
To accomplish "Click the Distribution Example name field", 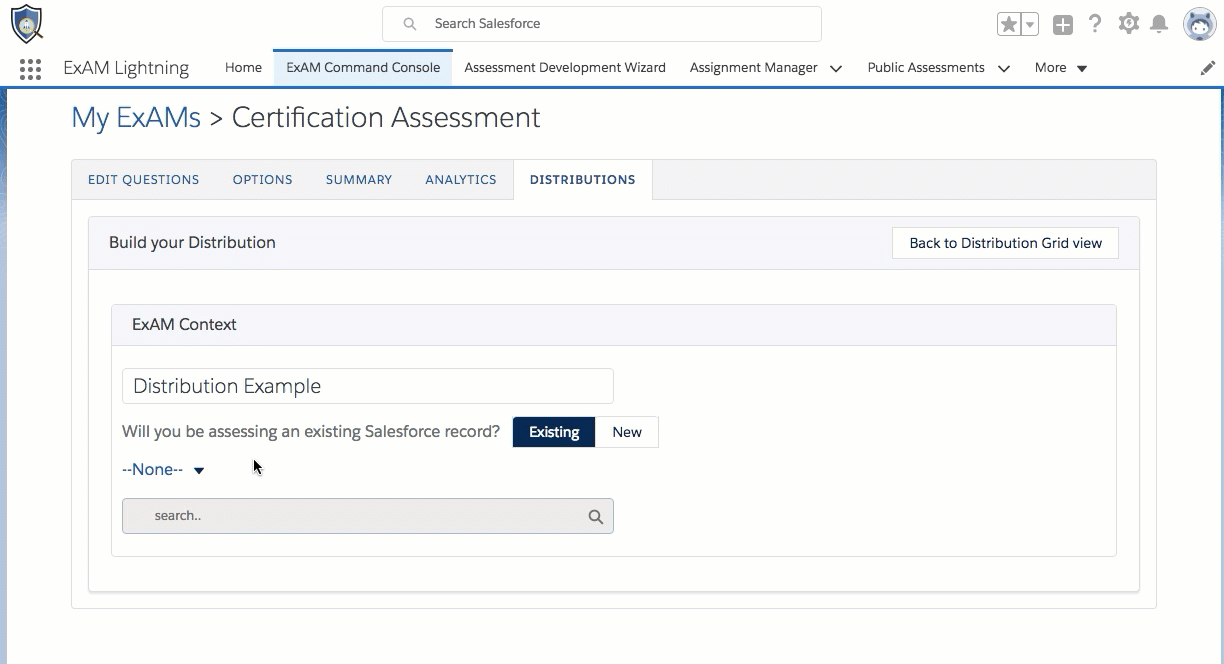I will pos(368,386).
